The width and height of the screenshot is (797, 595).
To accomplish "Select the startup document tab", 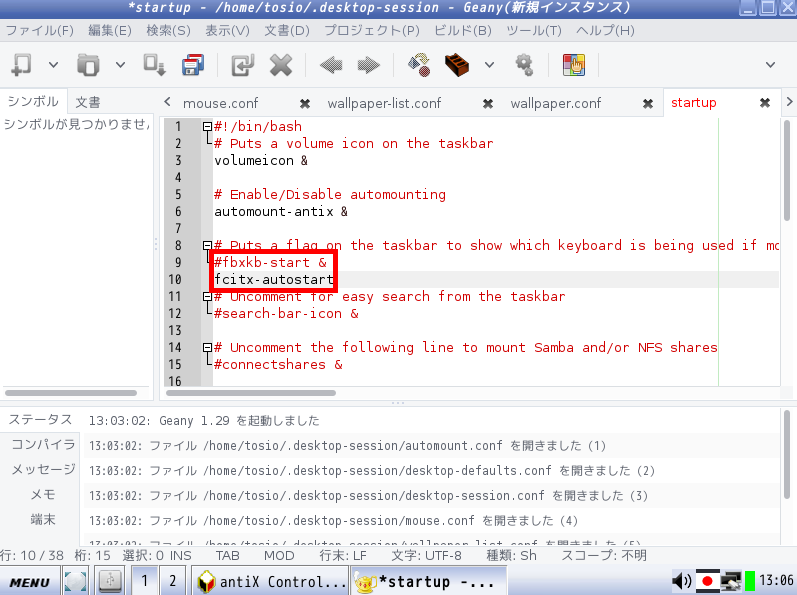I will (694, 103).
